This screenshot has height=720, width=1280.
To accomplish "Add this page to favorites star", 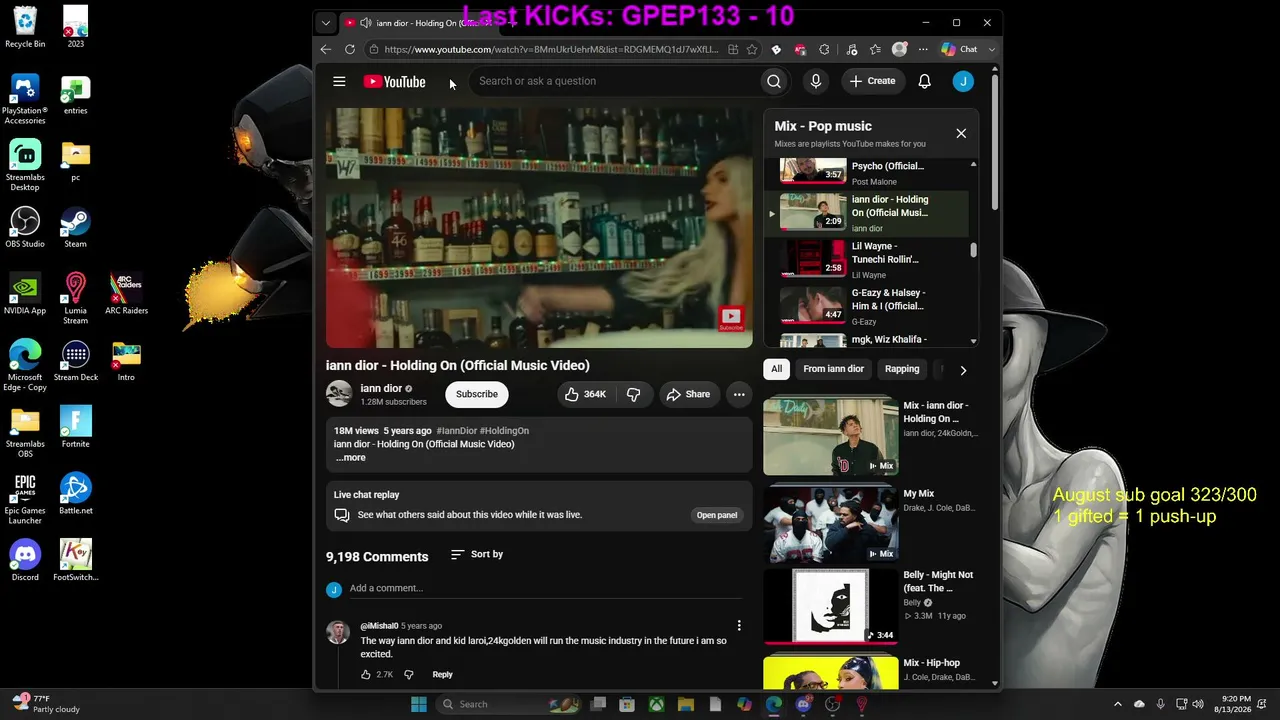I will (x=752, y=49).
